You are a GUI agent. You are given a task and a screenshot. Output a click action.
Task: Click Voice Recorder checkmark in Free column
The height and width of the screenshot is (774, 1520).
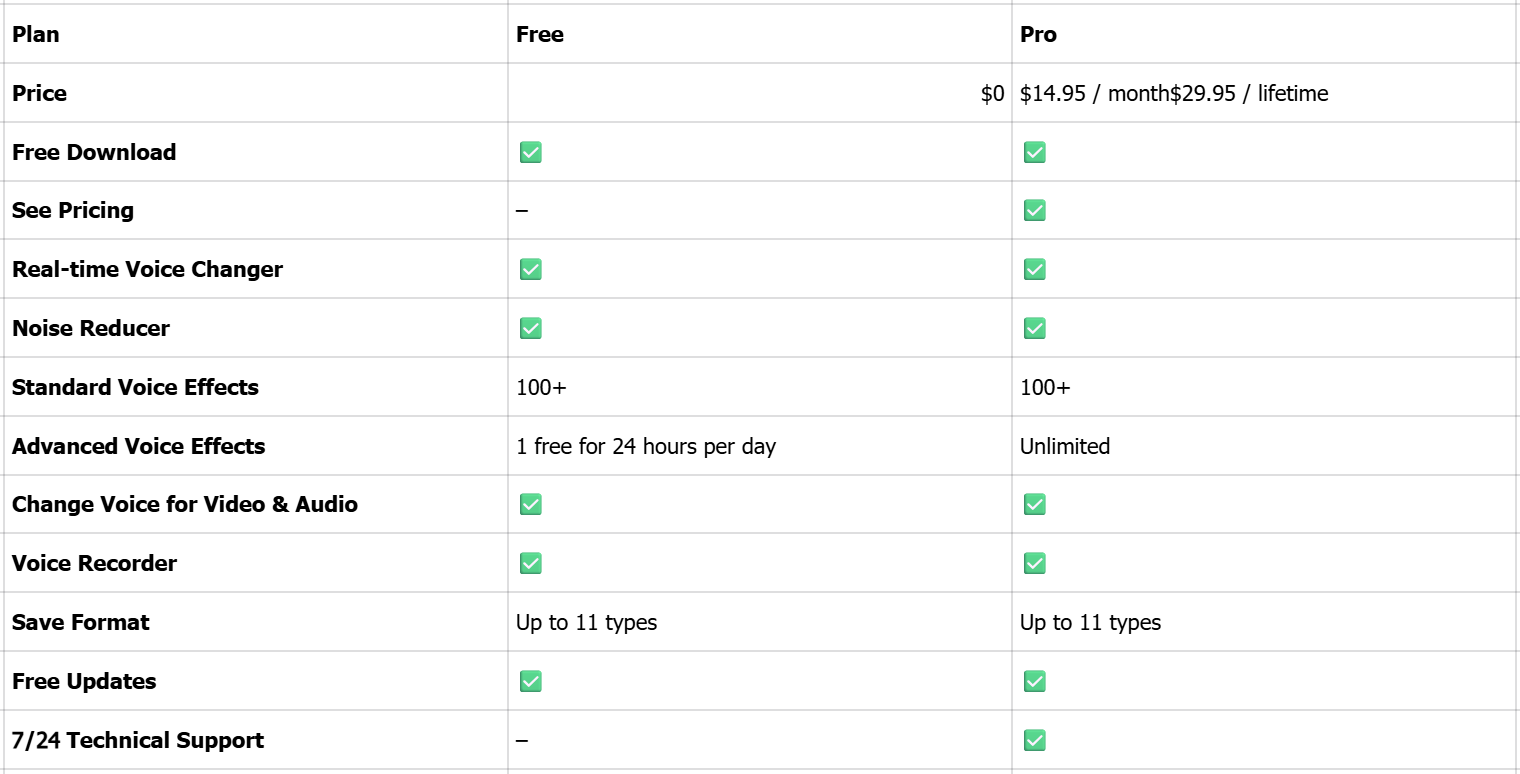pyautogui.click(x=530, y=563)
